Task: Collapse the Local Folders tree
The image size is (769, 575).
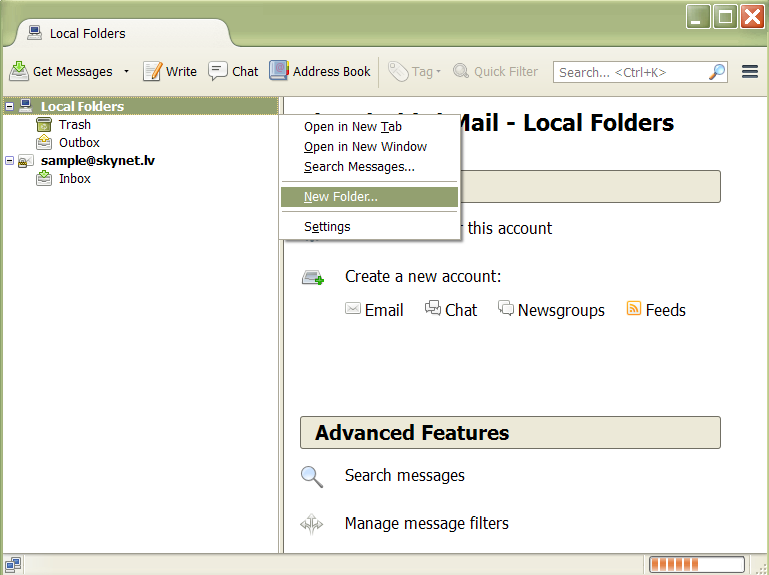Action: (x=9, y=107)
